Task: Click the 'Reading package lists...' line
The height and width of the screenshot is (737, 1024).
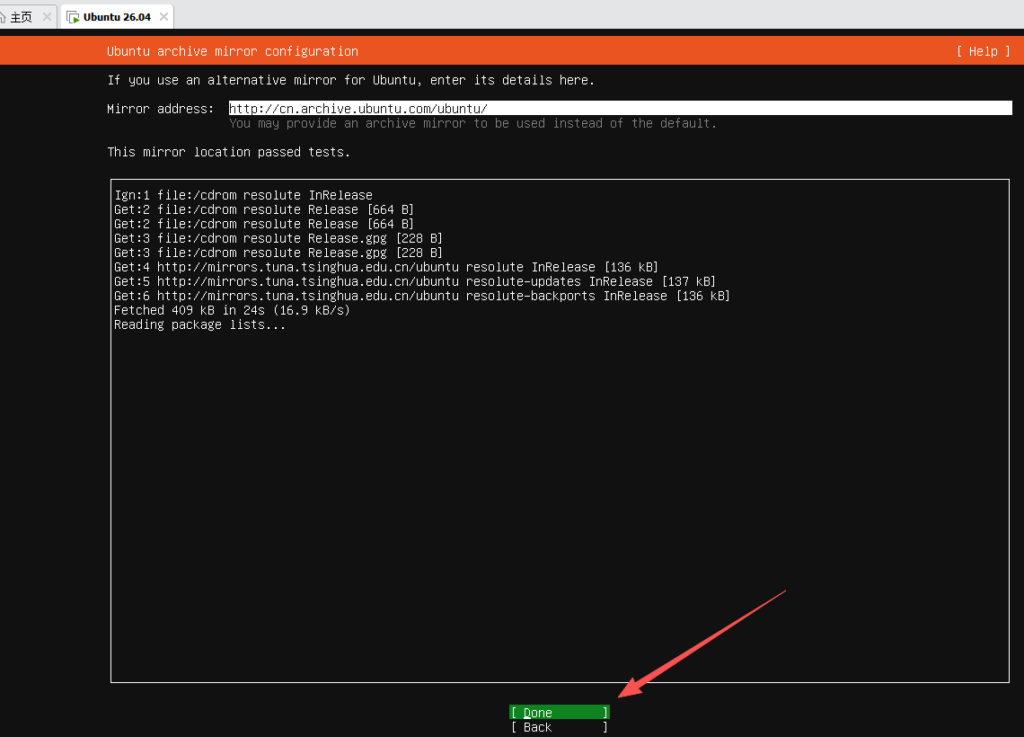Action: [x=200, y=324]
